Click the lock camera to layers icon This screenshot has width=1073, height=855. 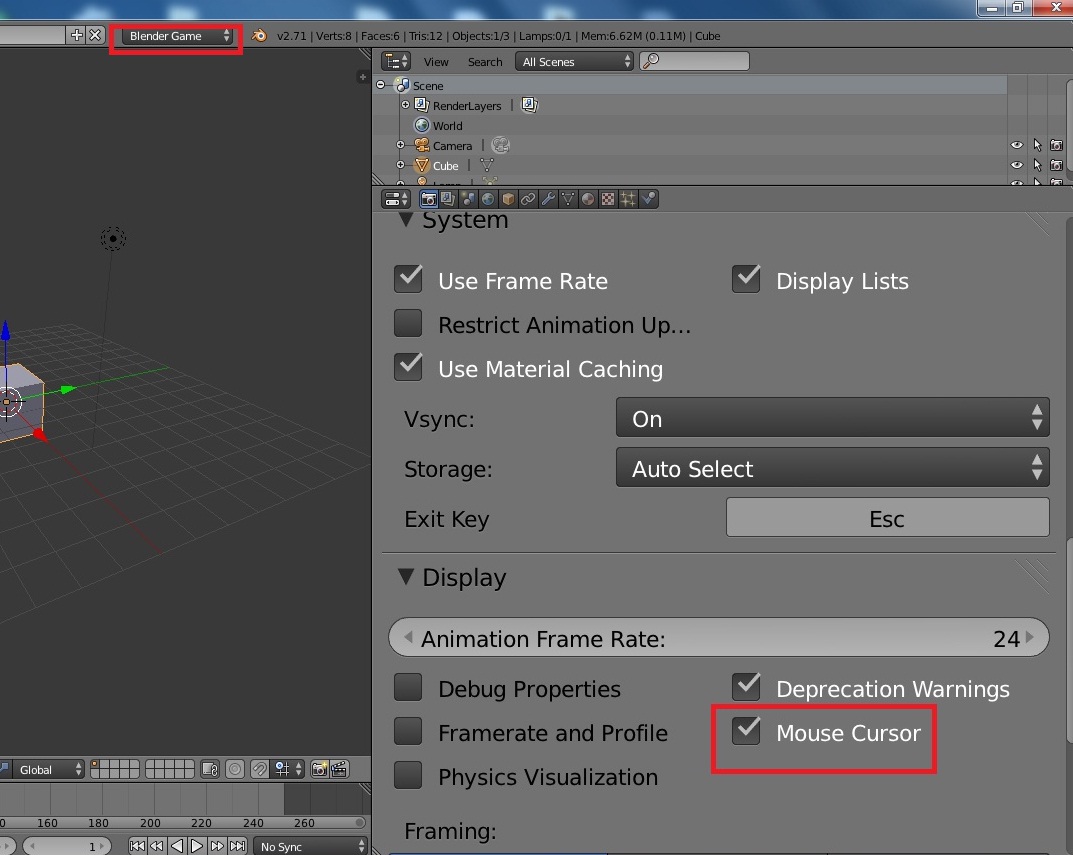coord(210,769)
